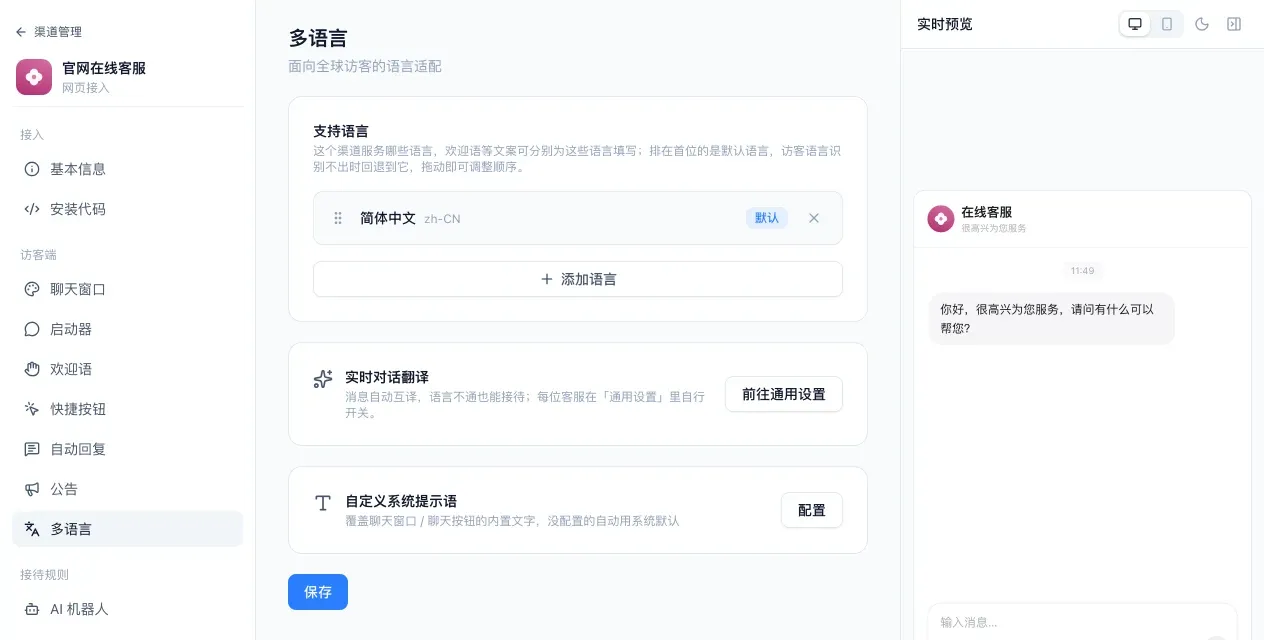Click the sparkle icon beside 实时对话翻译
Screen dimensions: 1264x640
[323, 379]
